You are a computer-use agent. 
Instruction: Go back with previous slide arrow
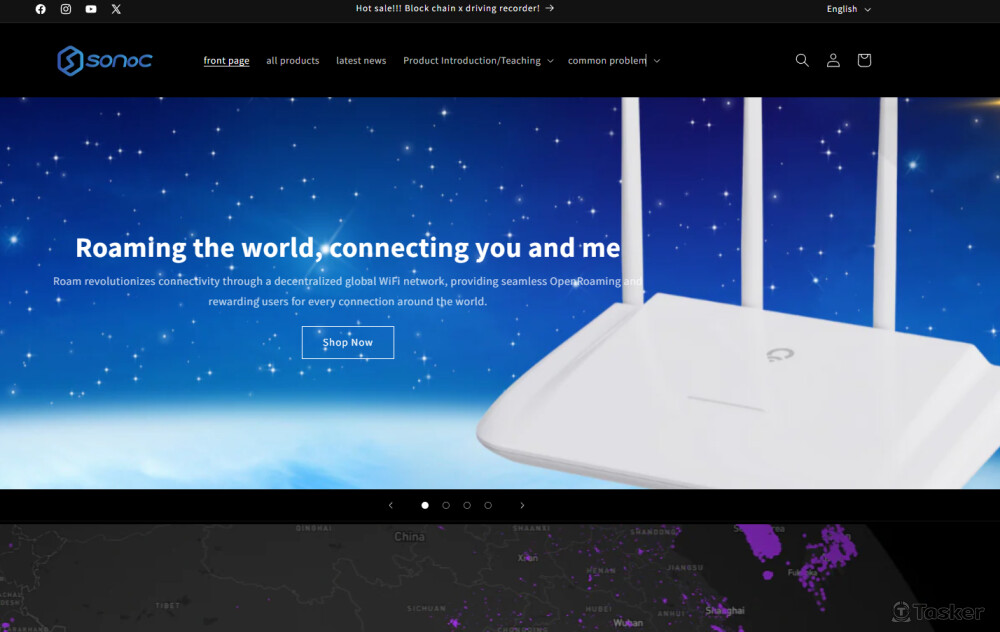[x=391, y=505]
